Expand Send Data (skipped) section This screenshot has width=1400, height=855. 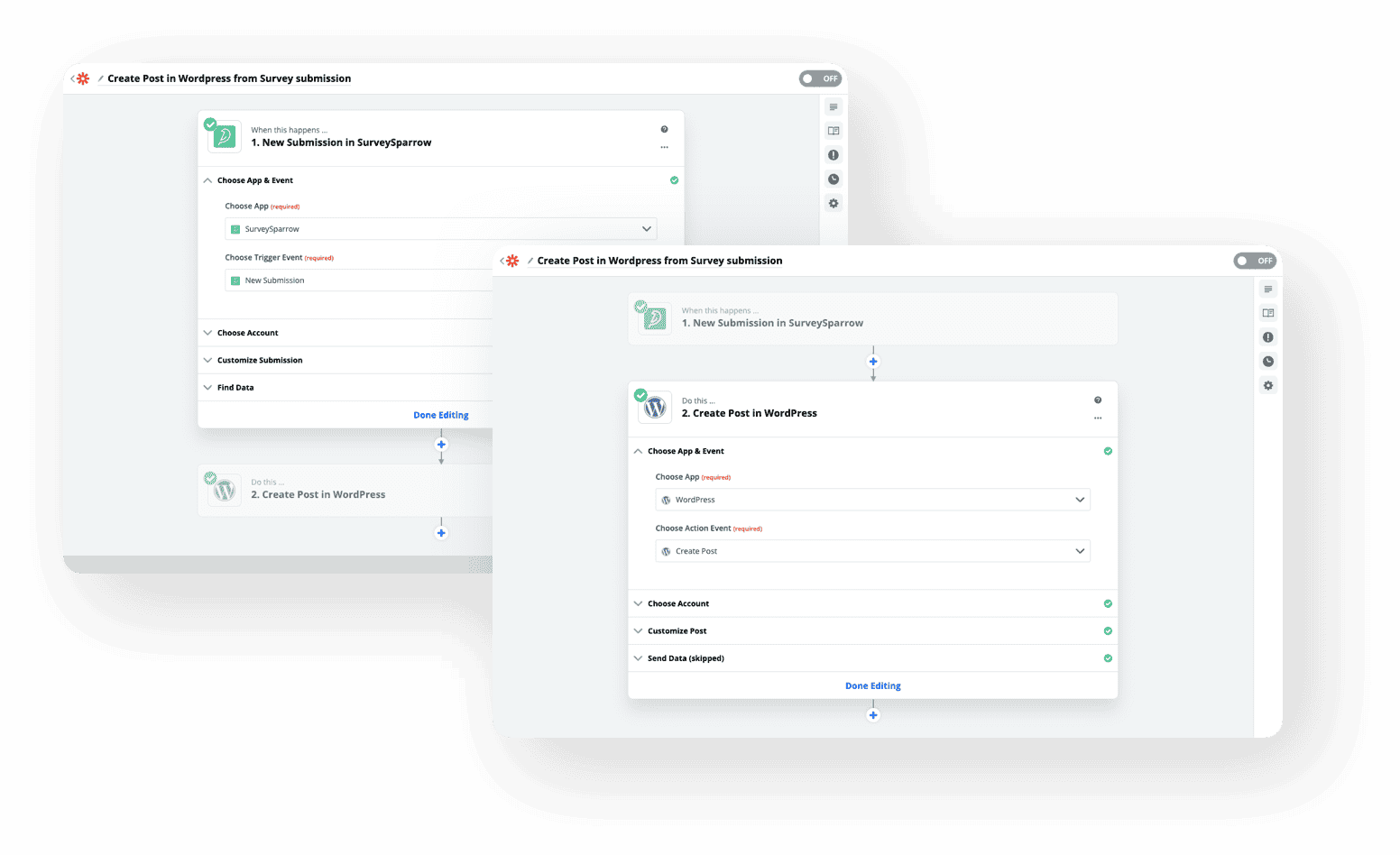pos(872,658)
